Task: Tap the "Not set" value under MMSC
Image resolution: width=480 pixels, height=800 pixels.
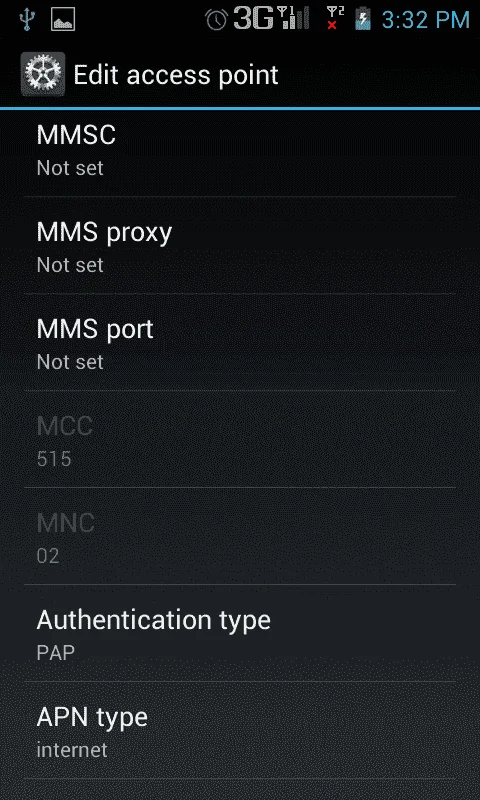Action: pyautogui.click(x=70, y=168)
